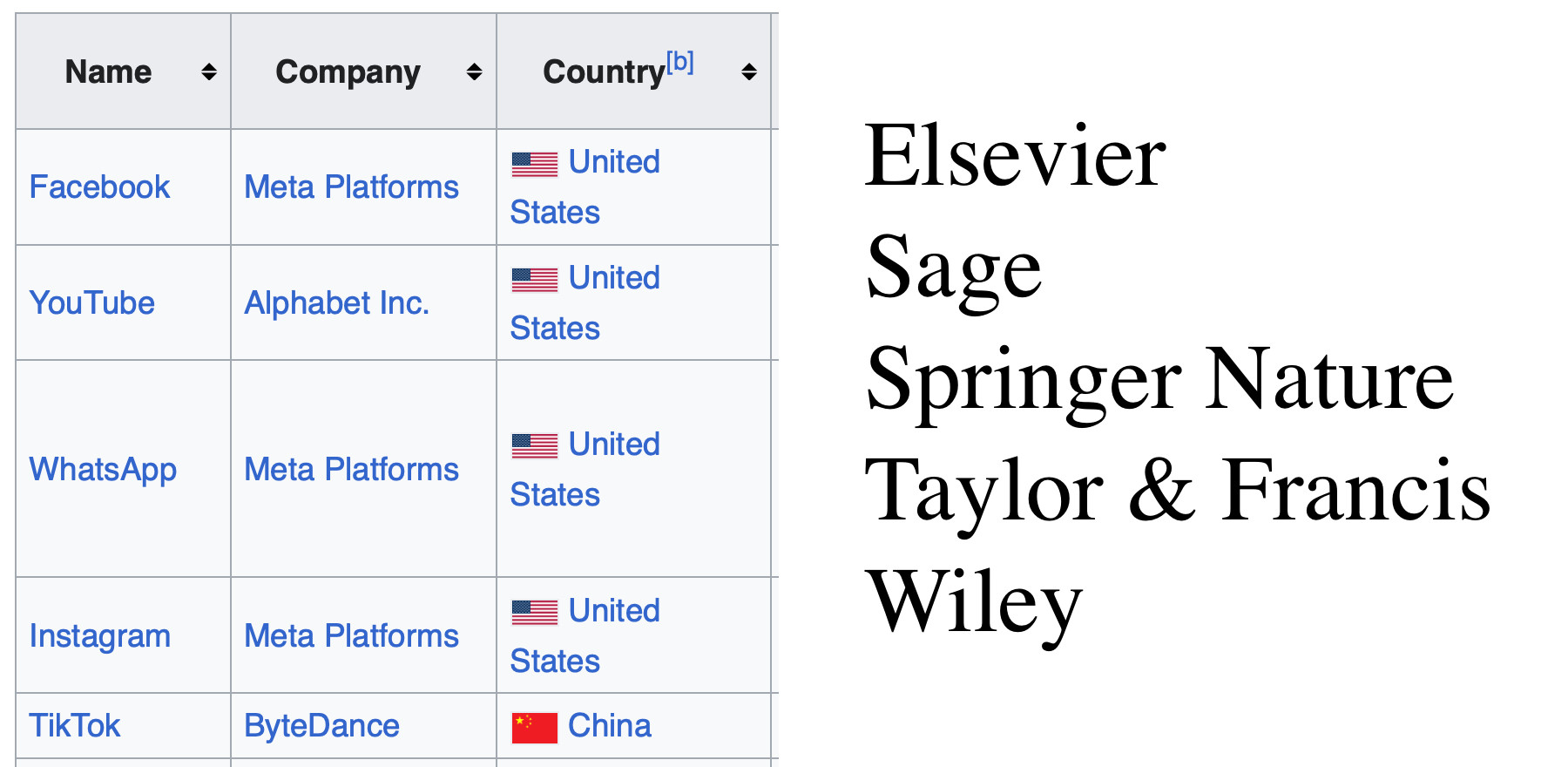Click the US flag in the Facebook row
The width and height of the screenshot is (1568, 767).
[534, 164]
